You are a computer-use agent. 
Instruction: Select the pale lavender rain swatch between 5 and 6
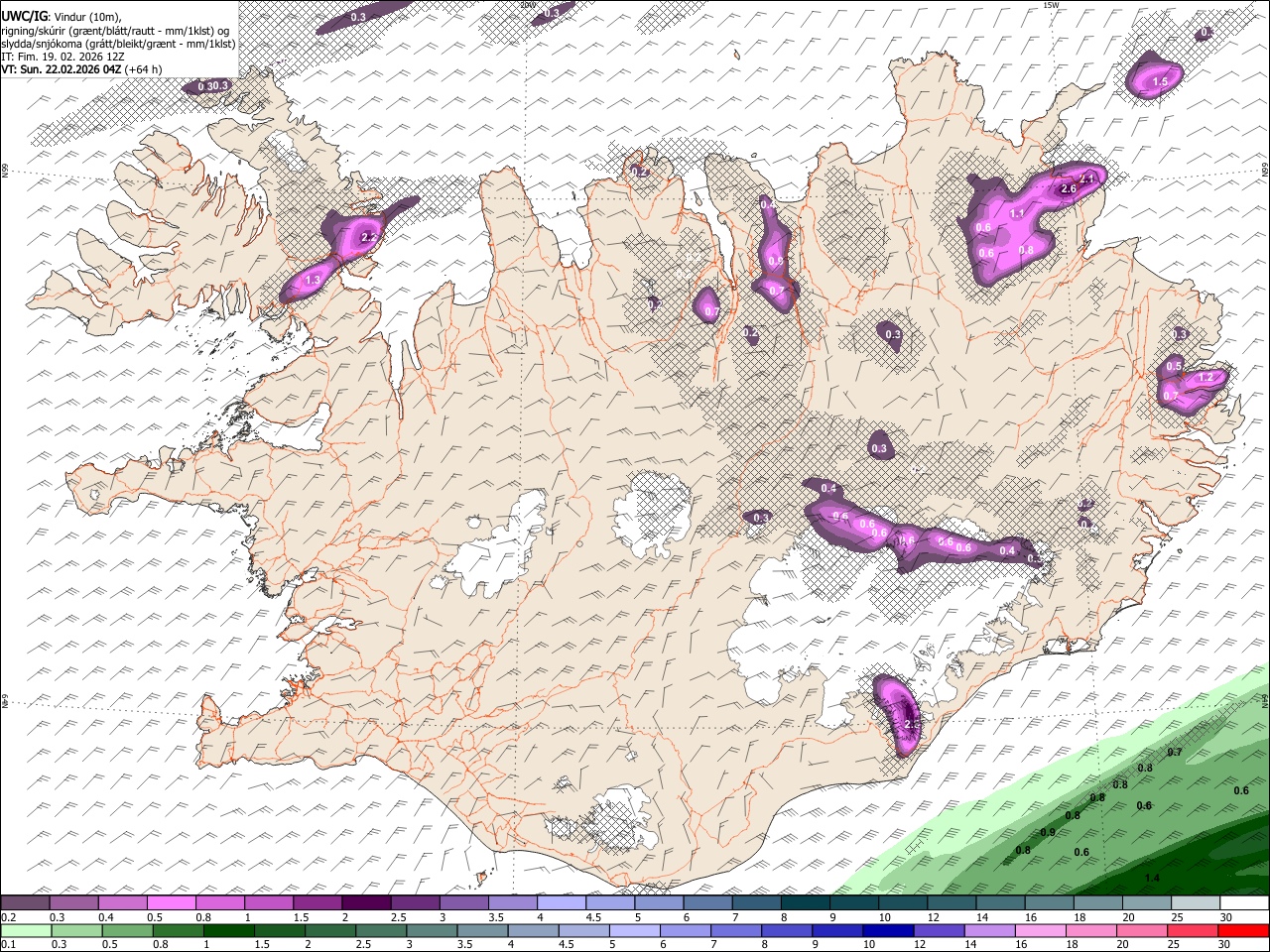pos(635,930)
